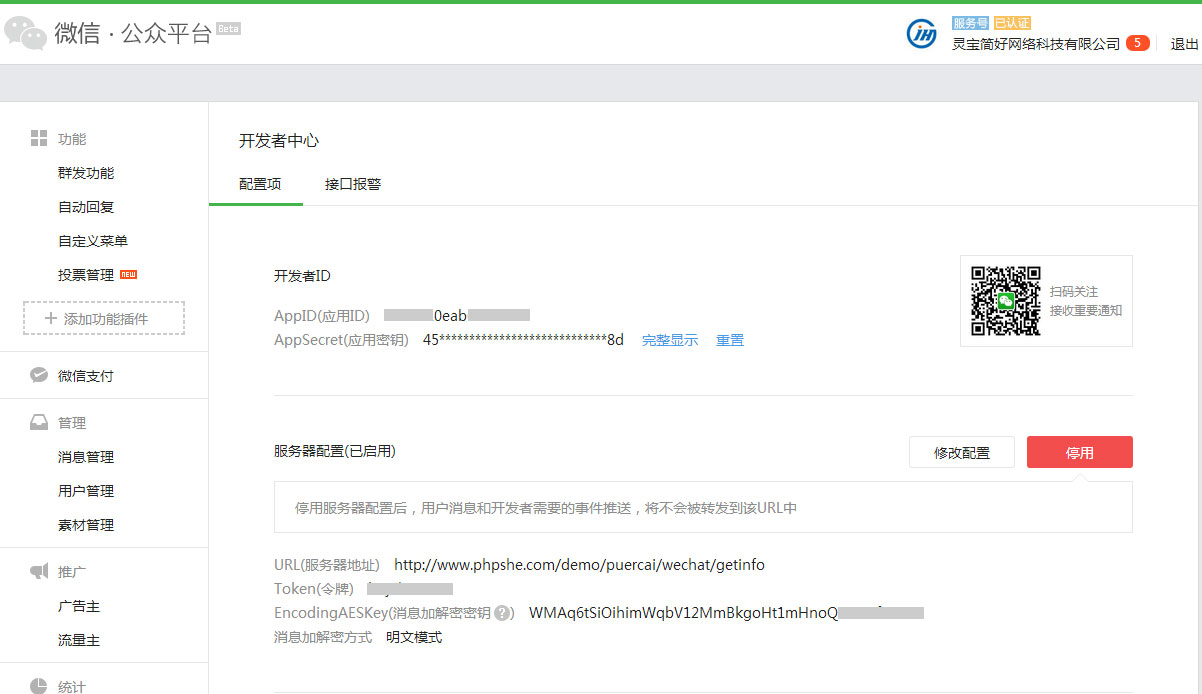
Task: Click the 退出 logout link
Action: 1184,44
